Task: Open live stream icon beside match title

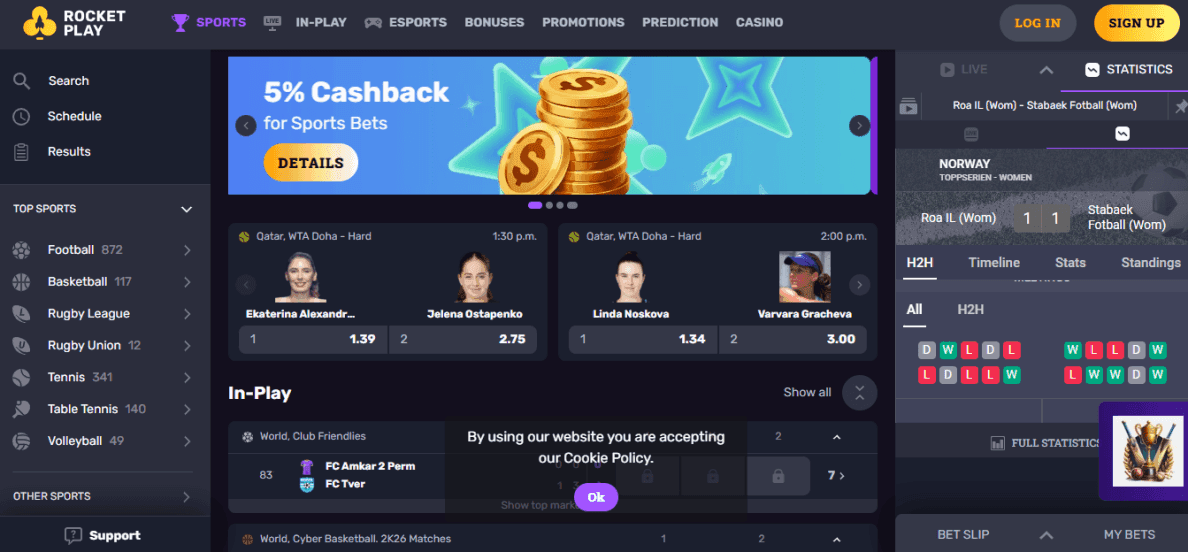Action: [x=908, y=107]
